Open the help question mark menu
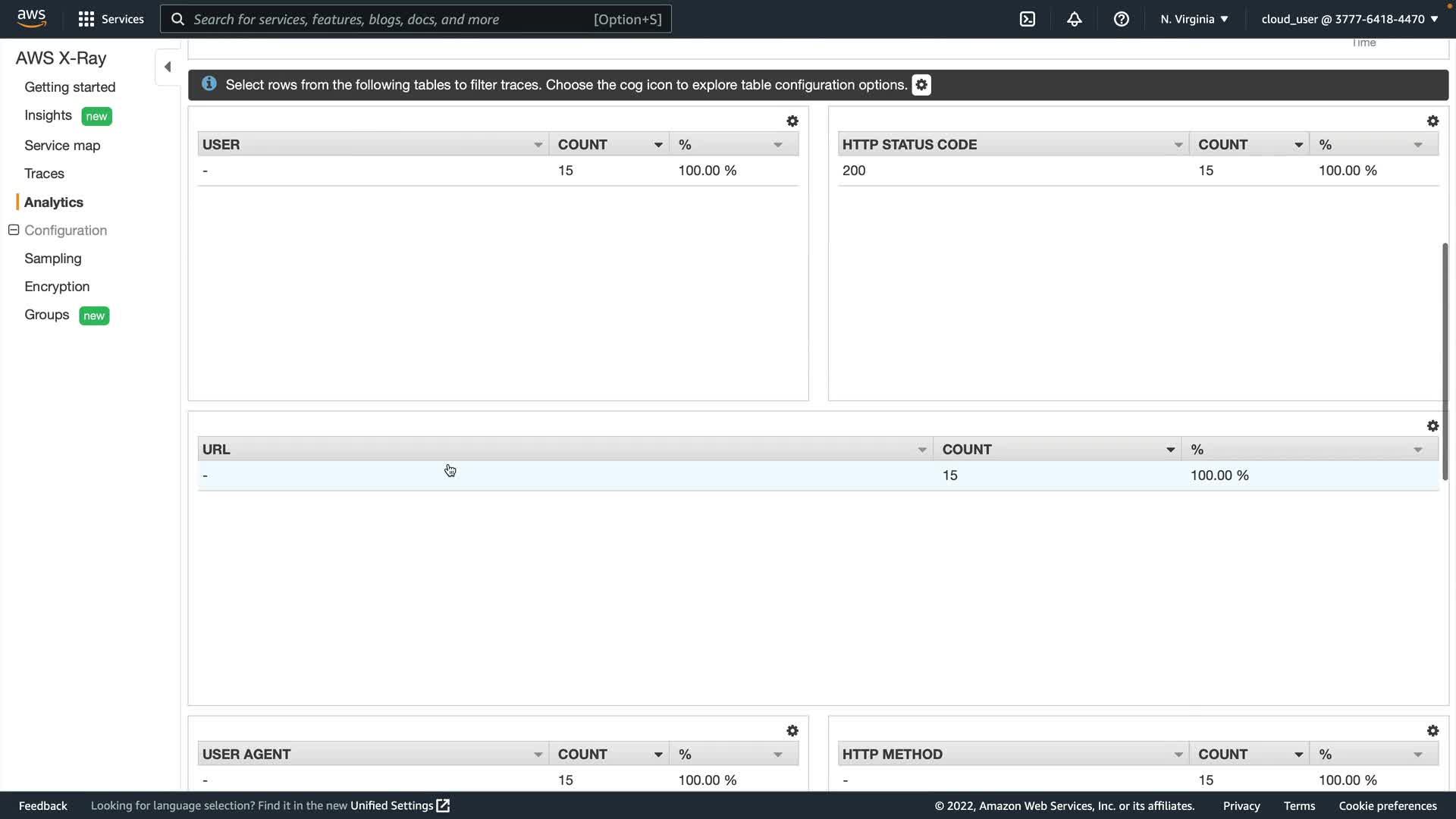Screen dimensions: 1456x819 (x=1122, y=19)
